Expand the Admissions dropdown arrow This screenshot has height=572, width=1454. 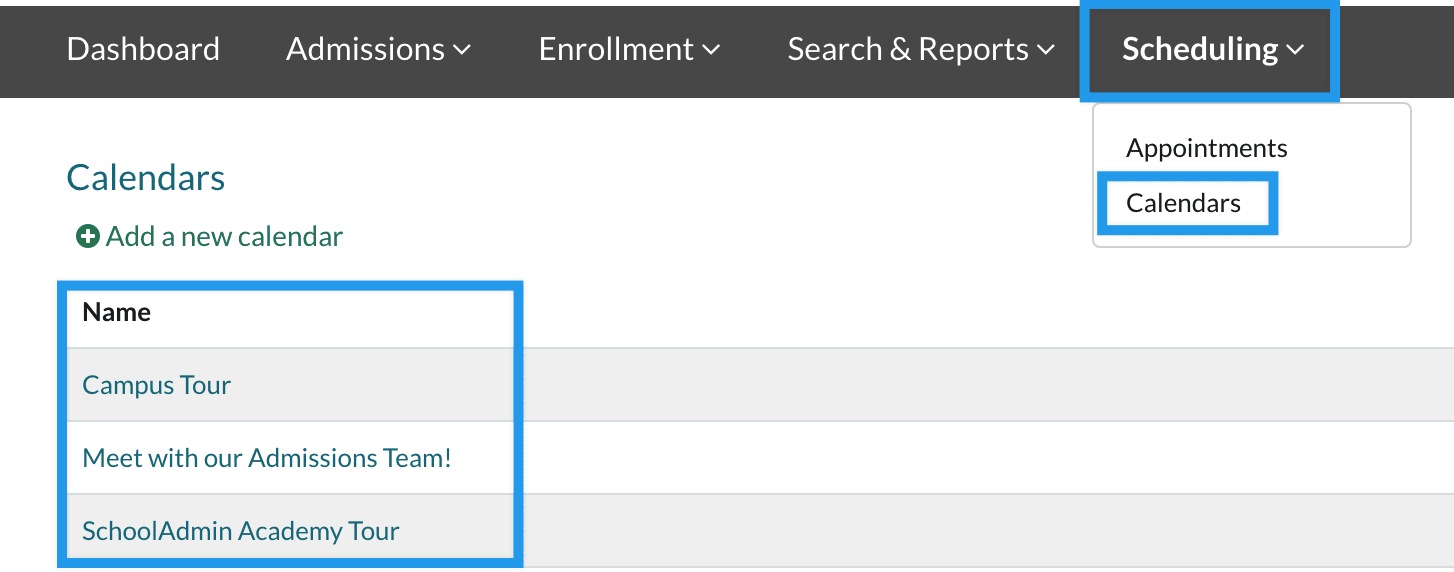click(x=462, y=50)
